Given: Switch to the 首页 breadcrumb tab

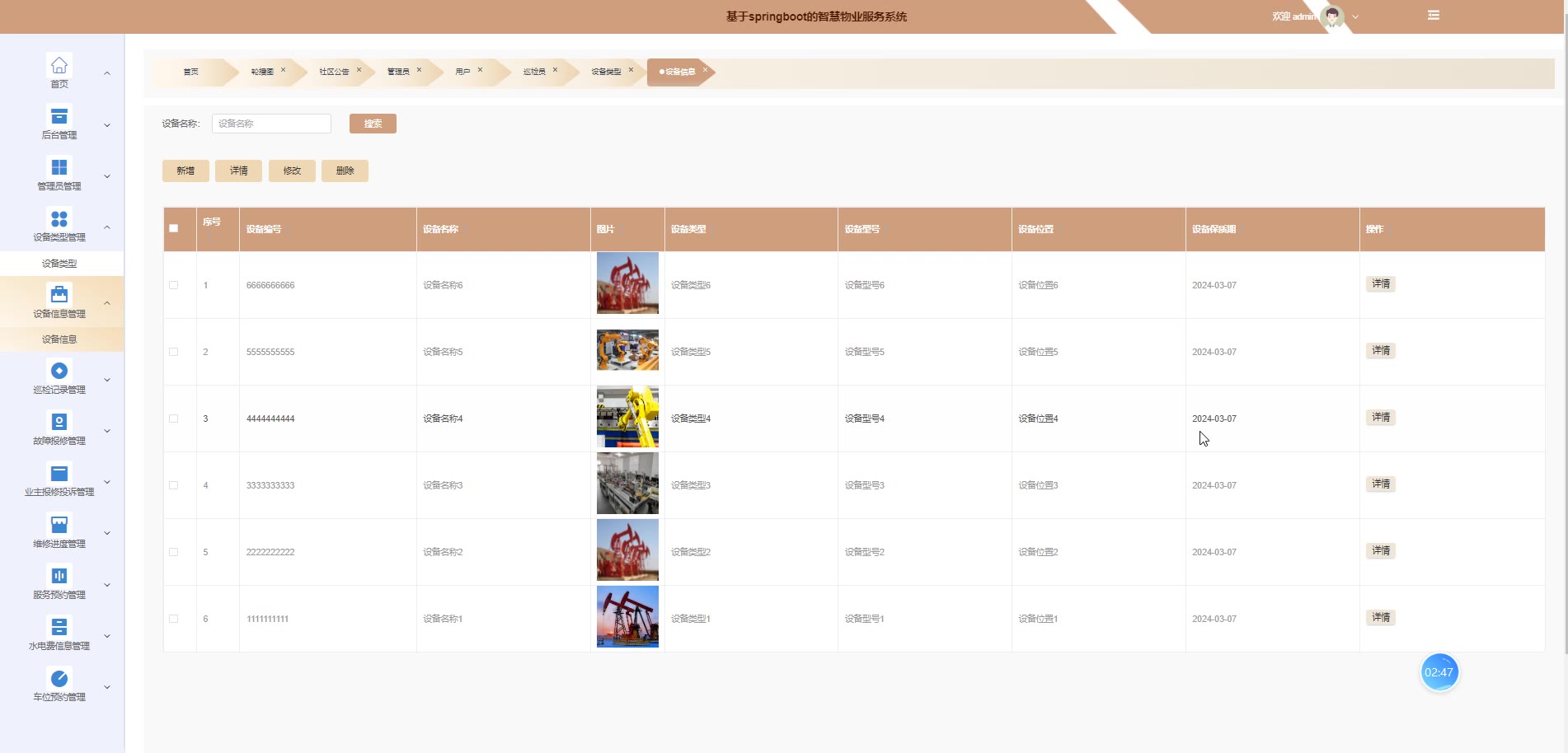Looking at the screenshot, I should pyautogui.click(x=191, y=72).
